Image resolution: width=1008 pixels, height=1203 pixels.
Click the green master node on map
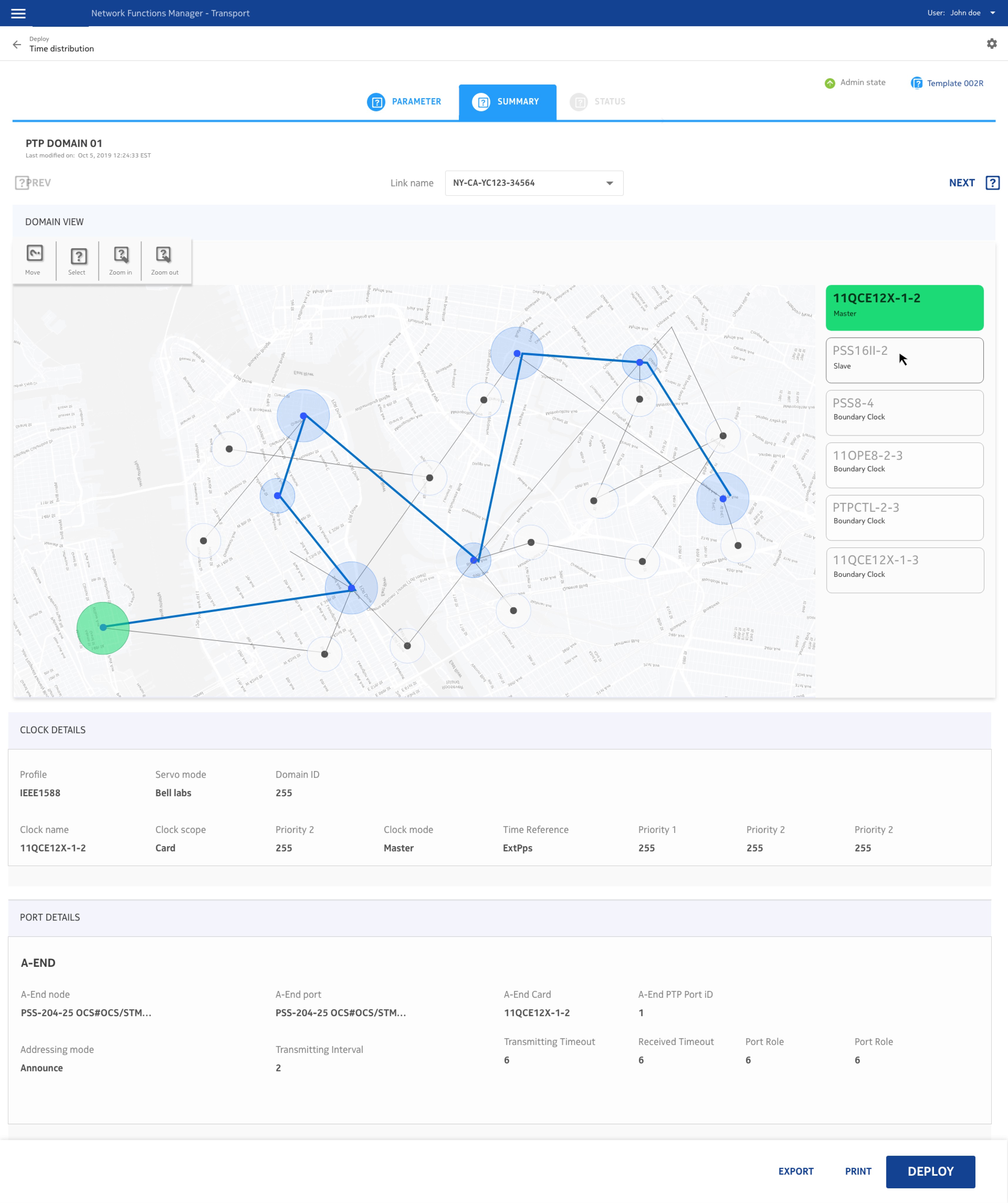coord(103,627)
